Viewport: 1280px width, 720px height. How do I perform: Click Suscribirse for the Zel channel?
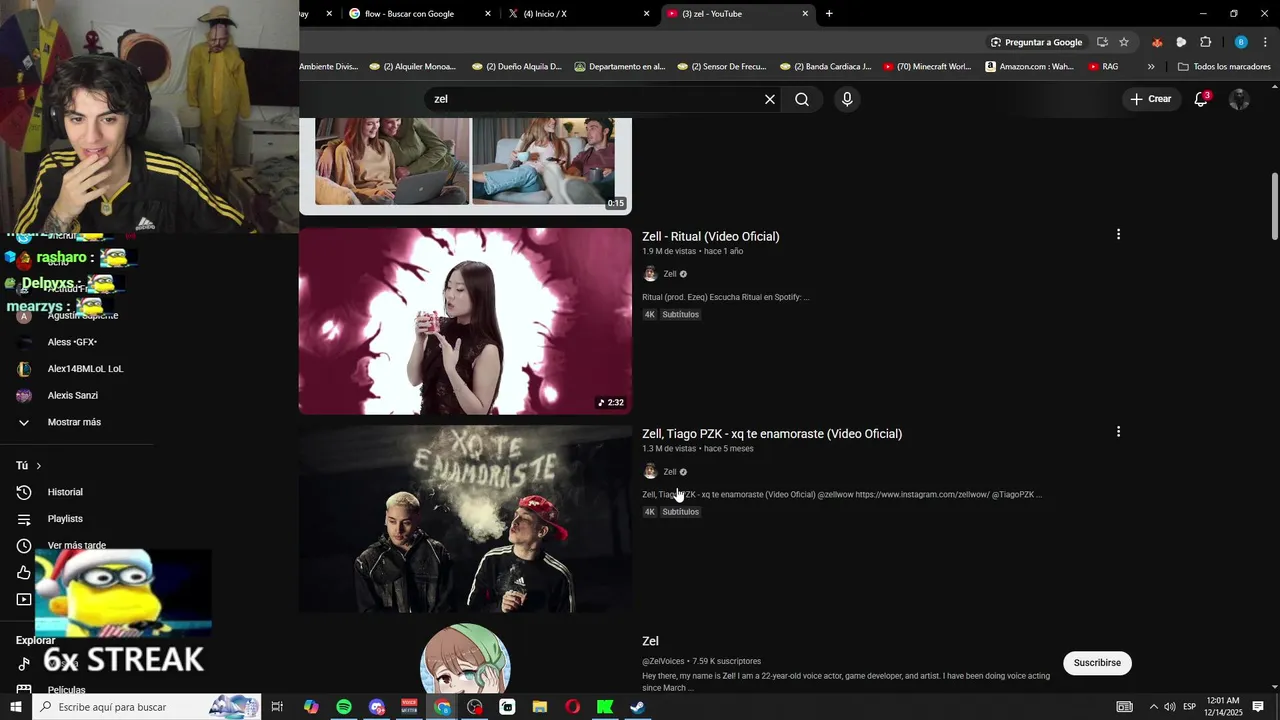(x=1097, y=663)
